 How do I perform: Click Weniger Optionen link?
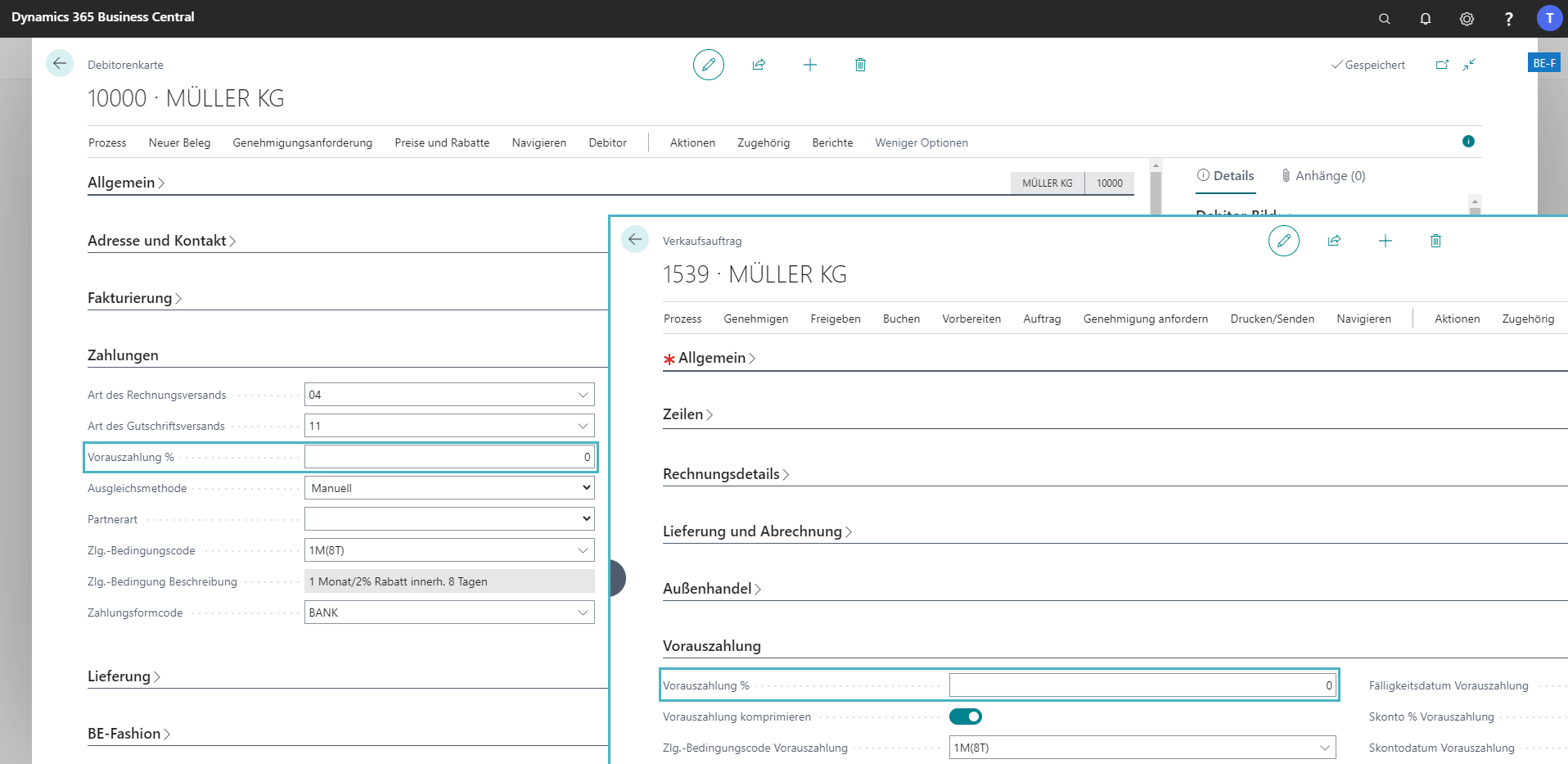pos(921,142)
